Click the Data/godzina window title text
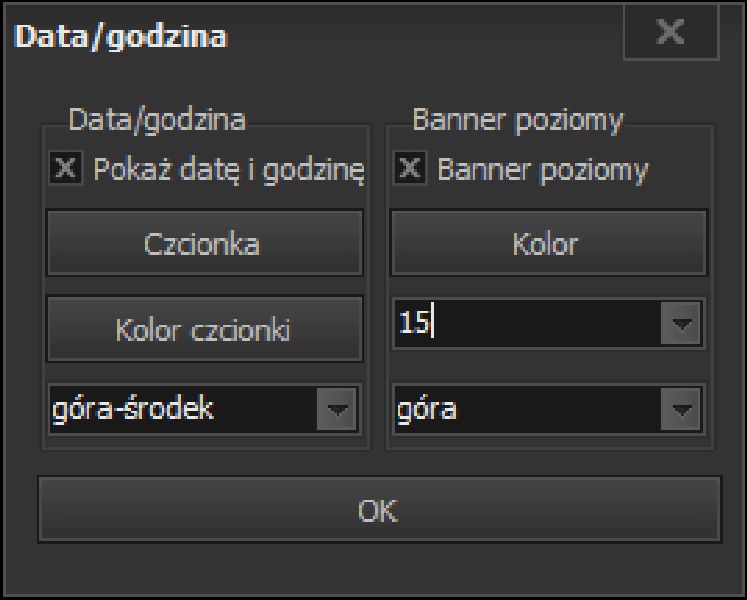Screen dimensions: 747x600 121,36
